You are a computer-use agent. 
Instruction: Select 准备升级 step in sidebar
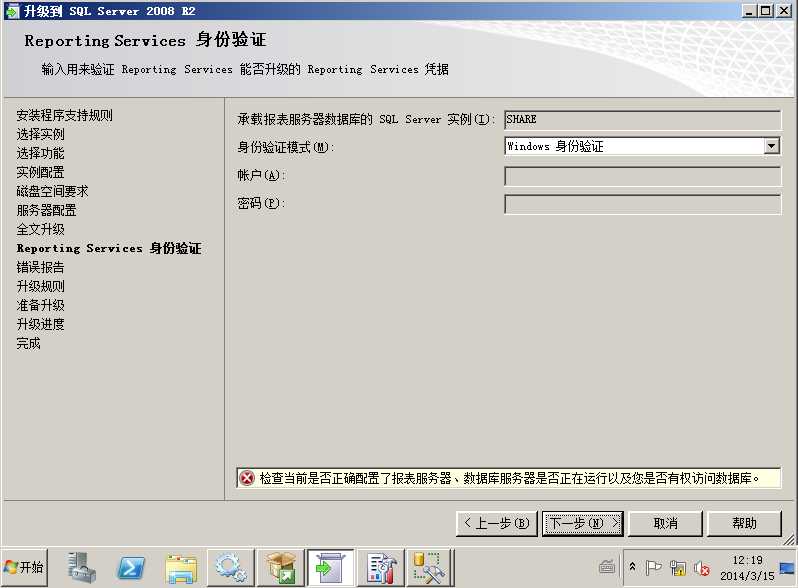click(x=40, y=305)
